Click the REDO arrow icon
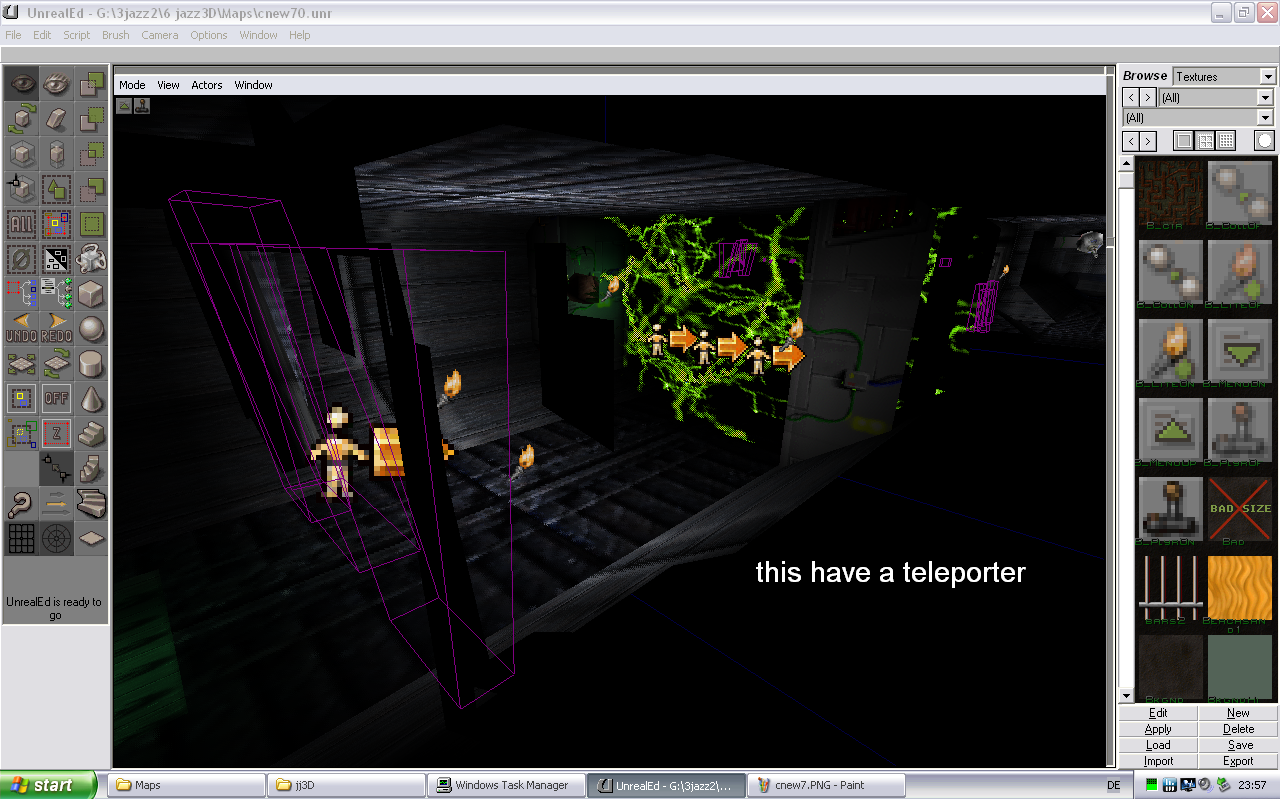This screenshot has height=799, width=1280. (56, 330)
